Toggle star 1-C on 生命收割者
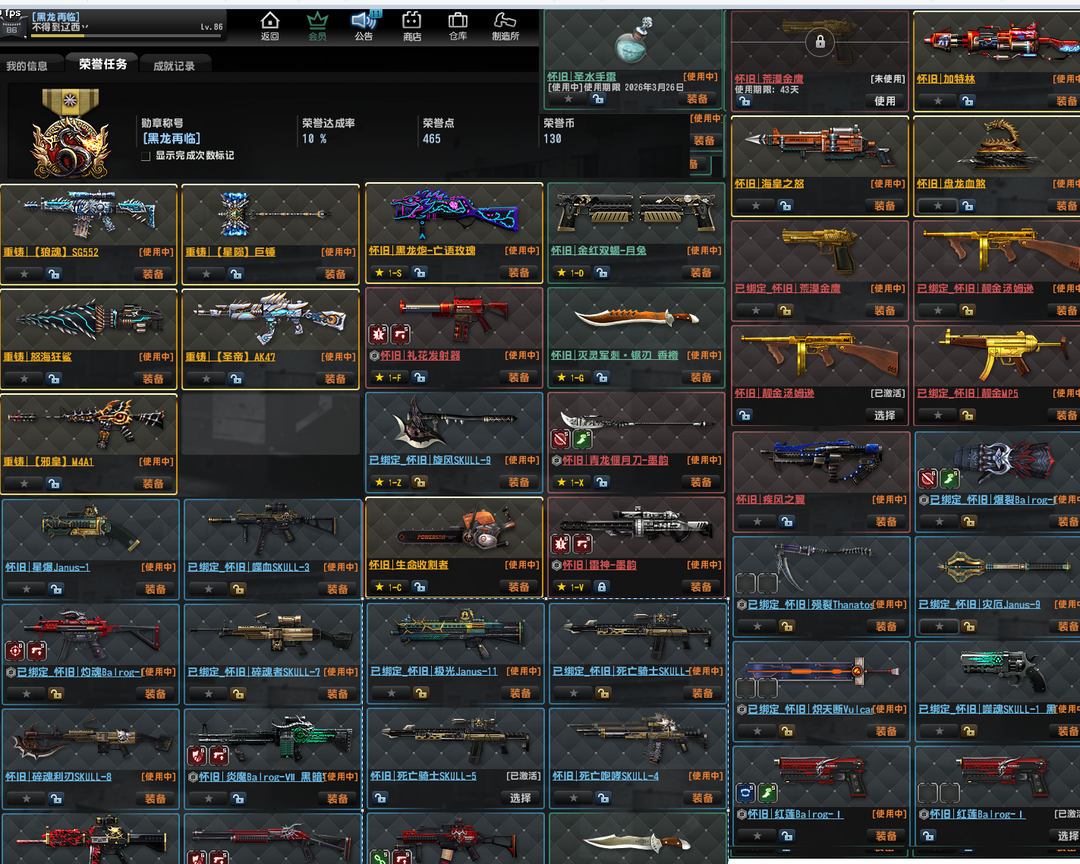1080x864 pixels. (388, 587)
